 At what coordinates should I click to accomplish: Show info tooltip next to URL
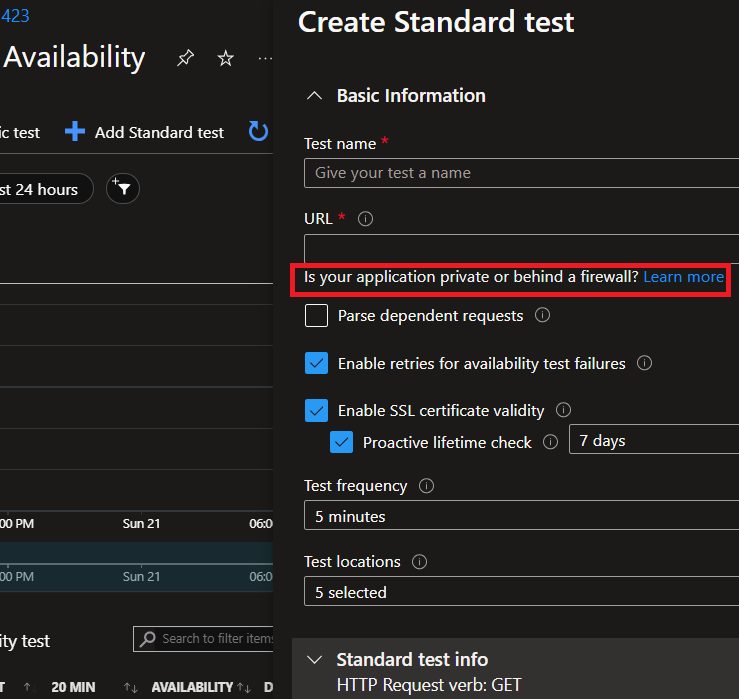click(365, 219)
